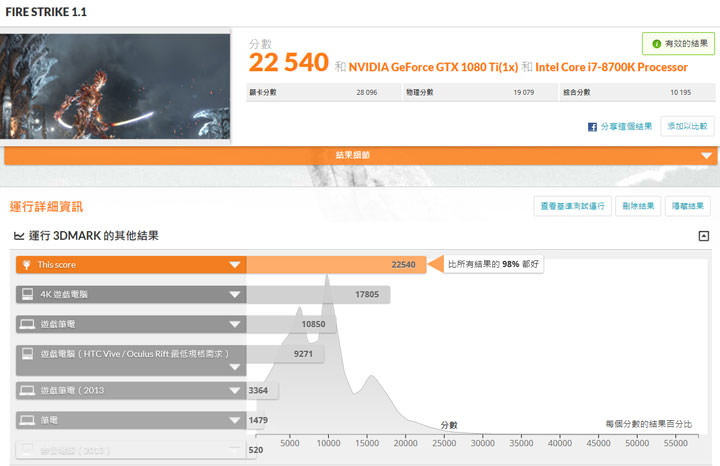This screenshot has width=720, height=466.
Task: Click the trophy icon beside This score
Action: 26,265
